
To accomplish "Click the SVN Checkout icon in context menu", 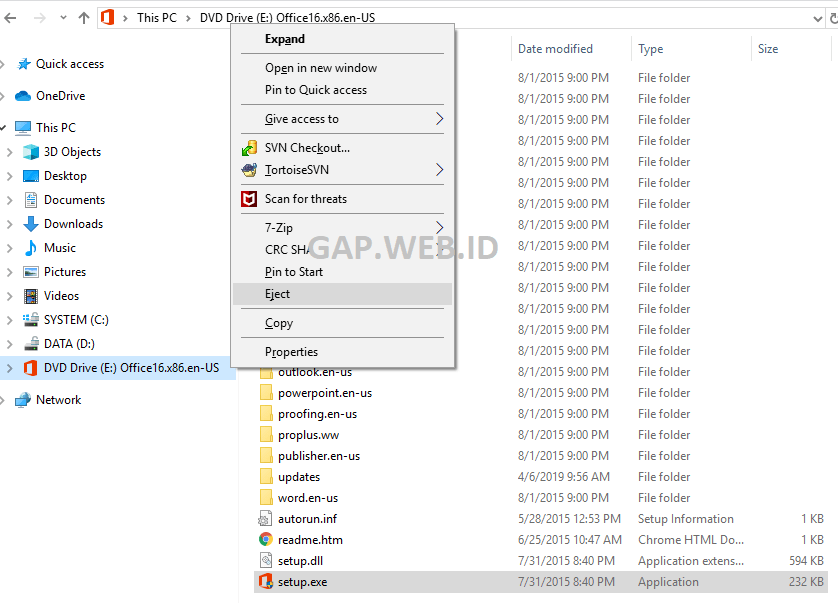I will (x=249, y=148).
